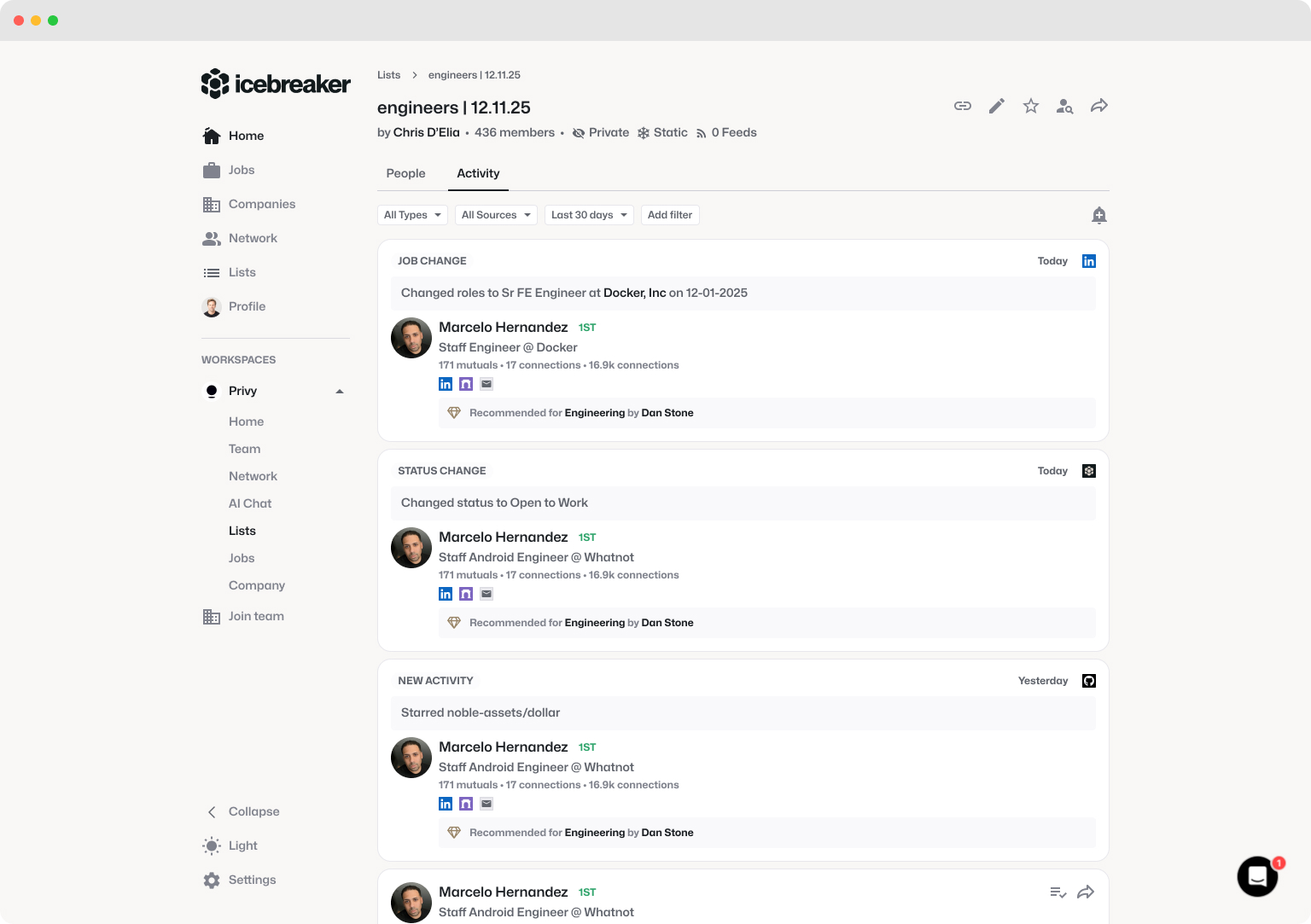Toggle the Light theme mode
Image resolution: width=1311 pixels, height=924 pixels.
242,846
